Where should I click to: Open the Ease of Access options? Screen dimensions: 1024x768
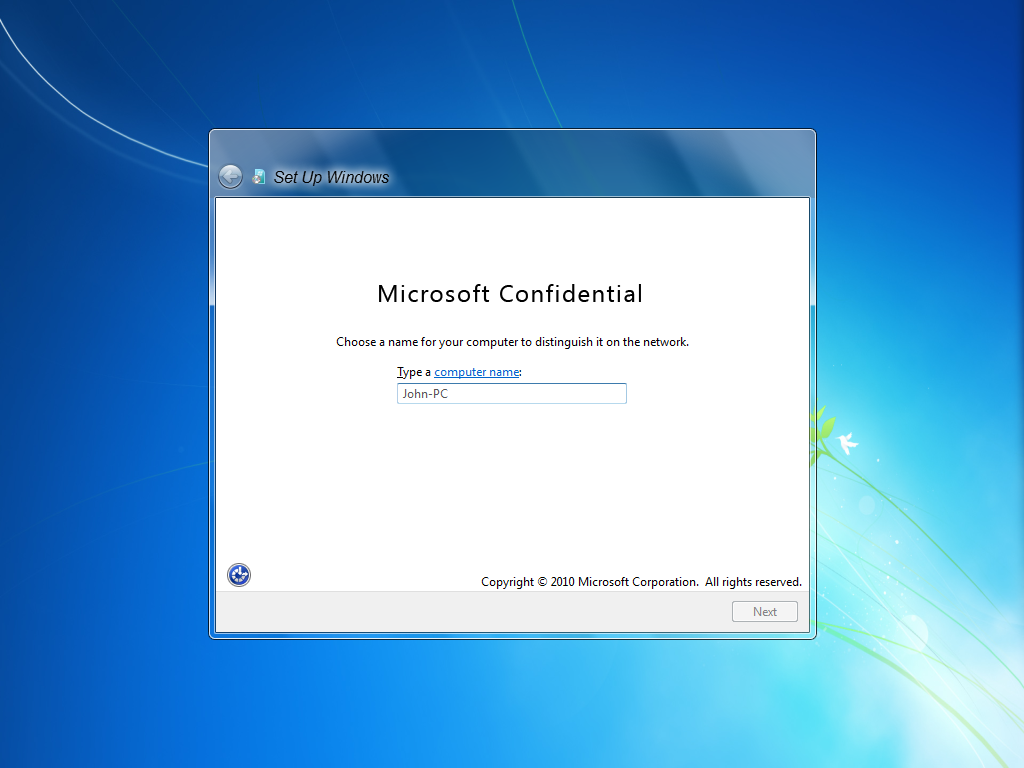(x=239, y=575)
